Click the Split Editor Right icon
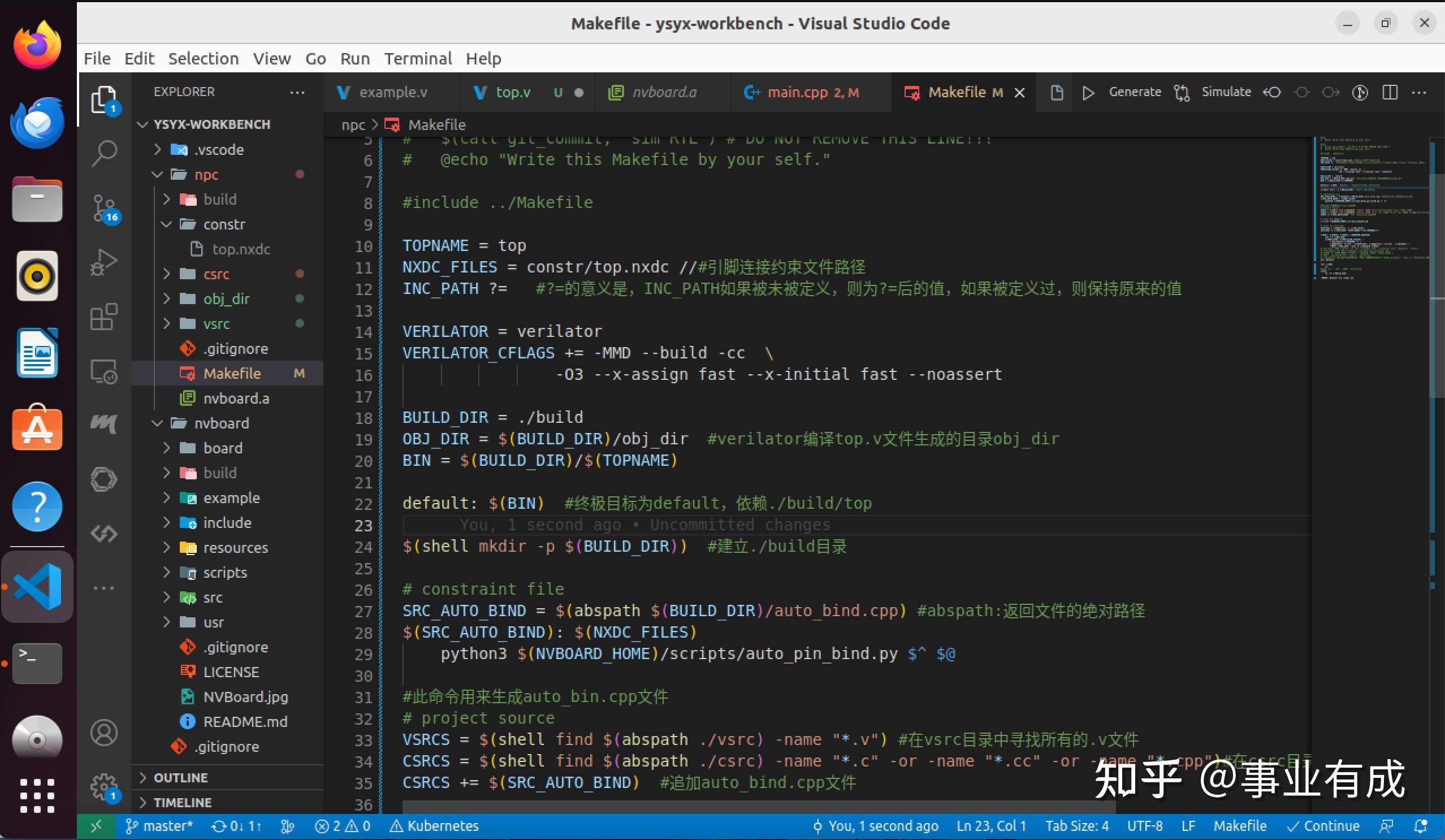 [1390, 92]
